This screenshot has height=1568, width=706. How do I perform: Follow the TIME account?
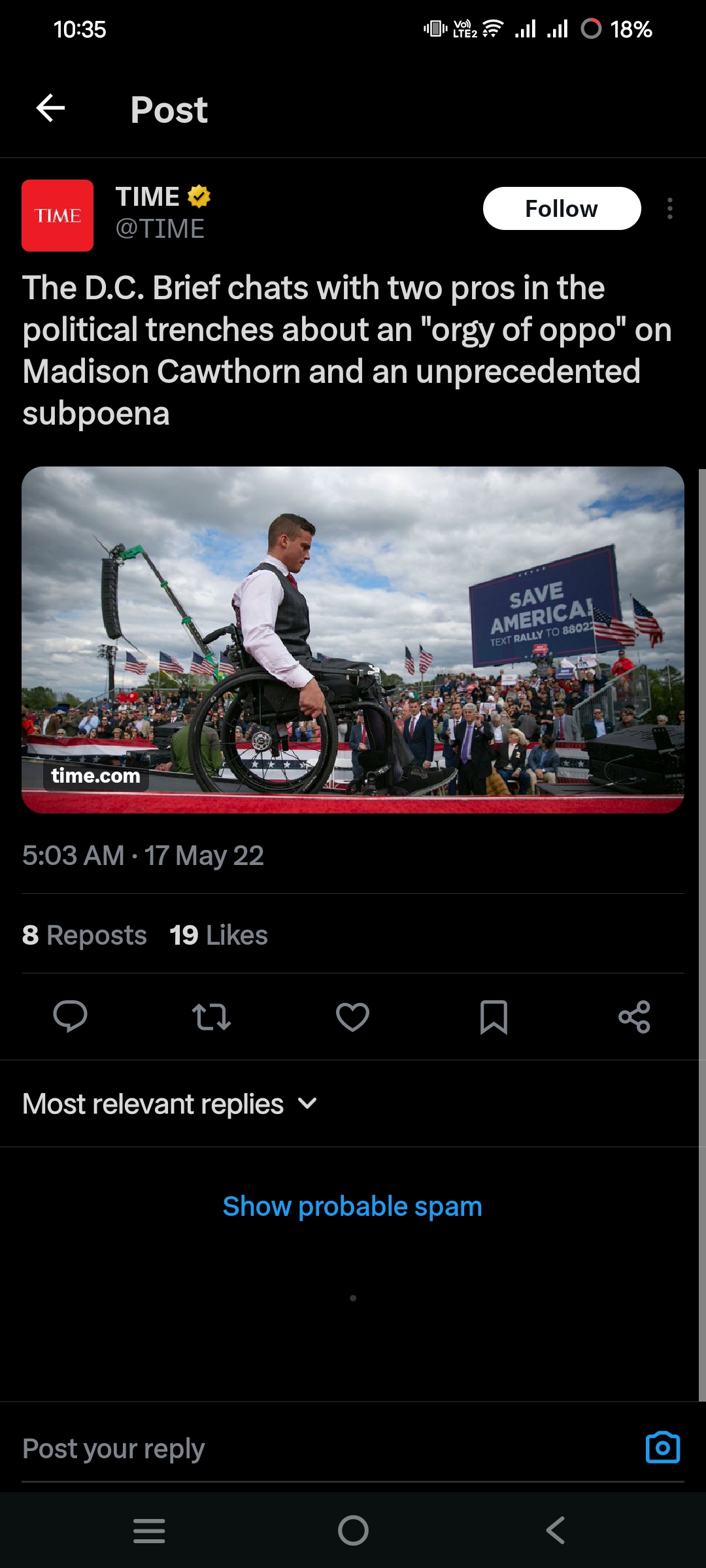[x=562, y=209]
